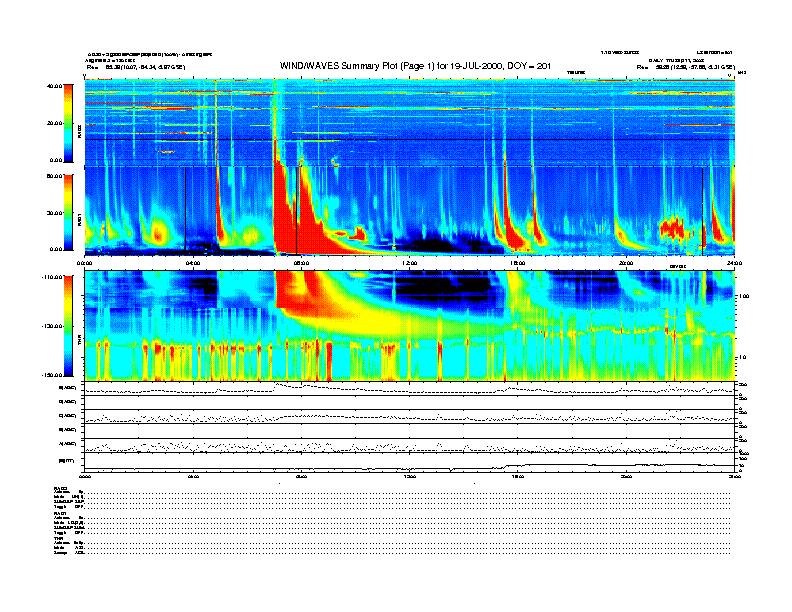Click the 16:00 tick label below RAD1 spectrogram
The width and height of the screenshot is (792, 612).
[x=518, y=263]
